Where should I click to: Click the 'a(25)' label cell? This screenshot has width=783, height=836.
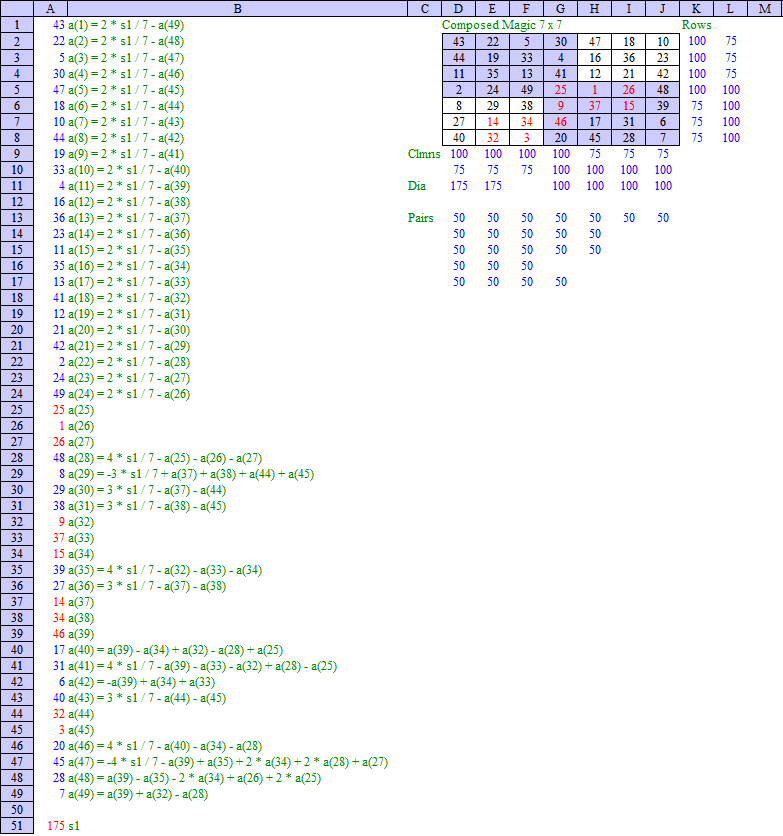(80, 409)
